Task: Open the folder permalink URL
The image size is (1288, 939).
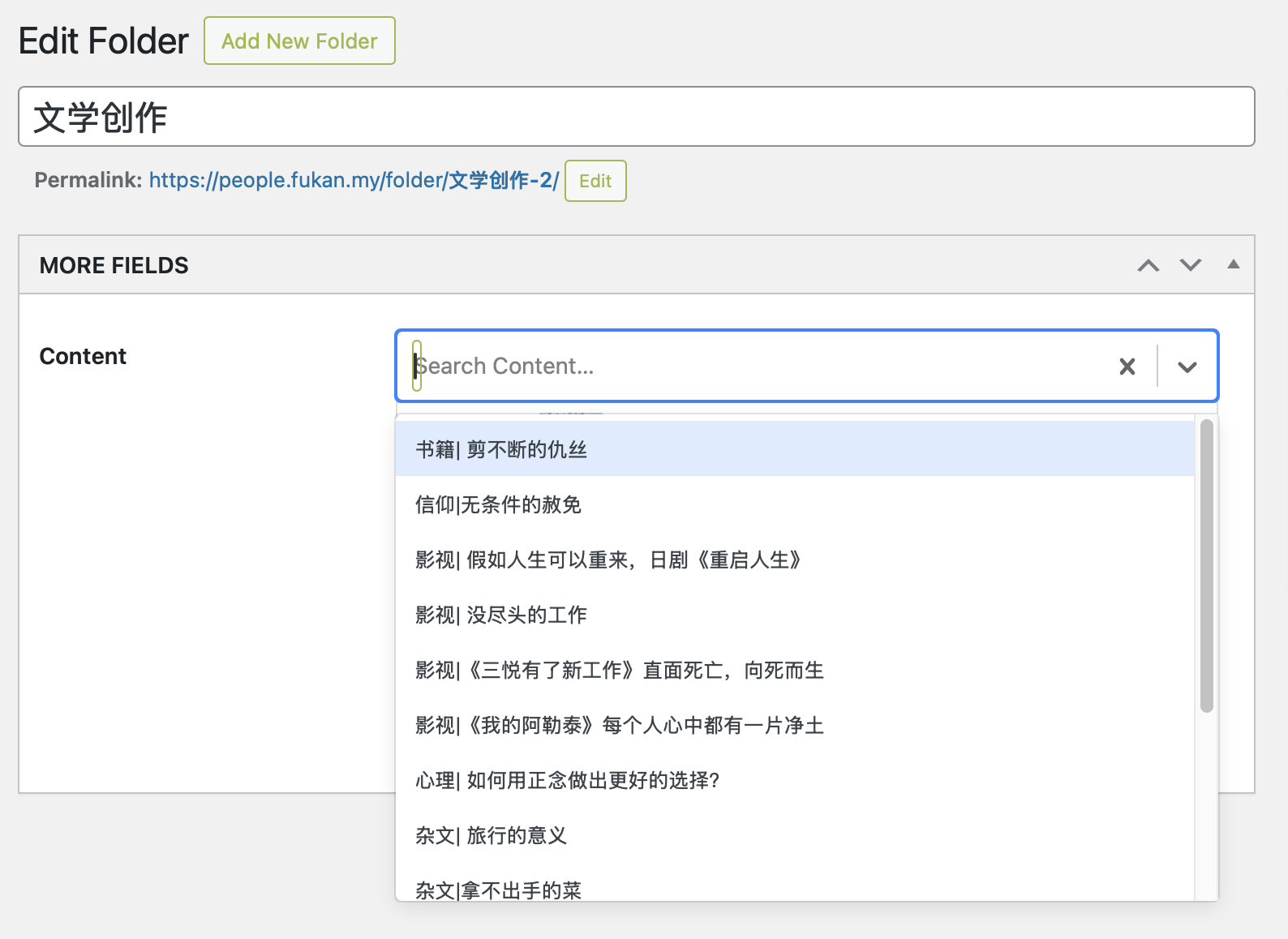Action: (x=354, y=180)
